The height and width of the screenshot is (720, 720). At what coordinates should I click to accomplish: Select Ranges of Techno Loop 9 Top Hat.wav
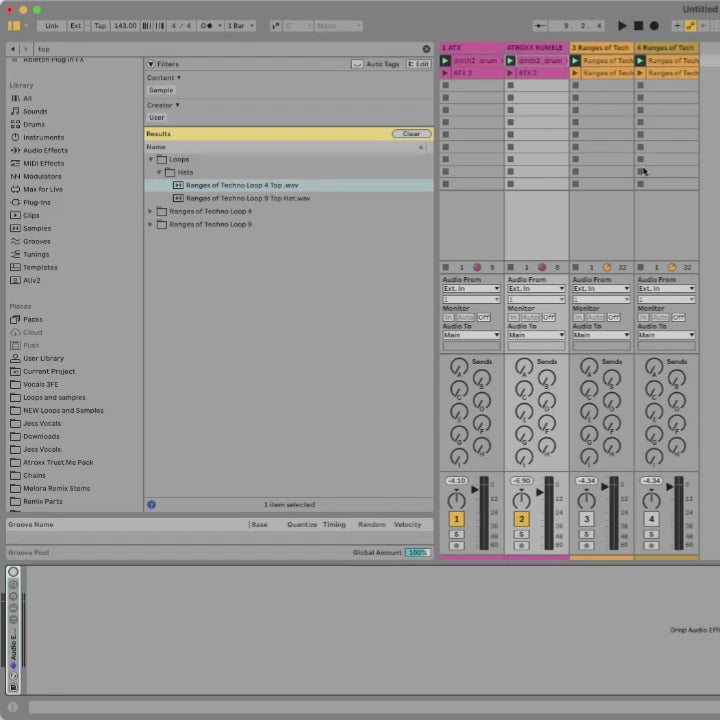point(248,198)
